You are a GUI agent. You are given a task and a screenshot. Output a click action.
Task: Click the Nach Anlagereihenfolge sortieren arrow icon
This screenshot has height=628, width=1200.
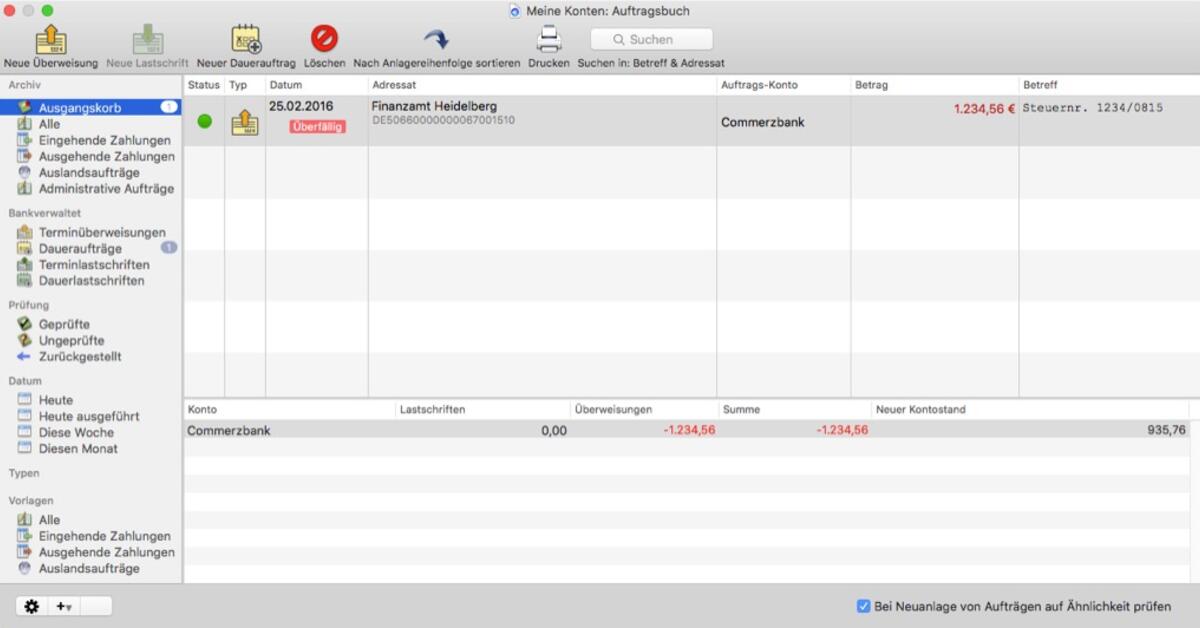(x=436, y=38)
